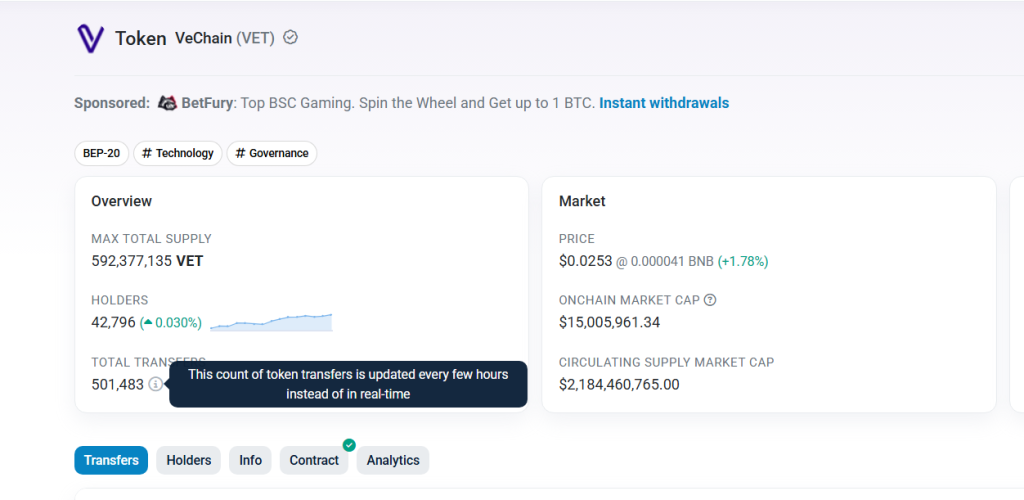
Task: Click the info icon next to 501,483 transfers
Action: 155,384
